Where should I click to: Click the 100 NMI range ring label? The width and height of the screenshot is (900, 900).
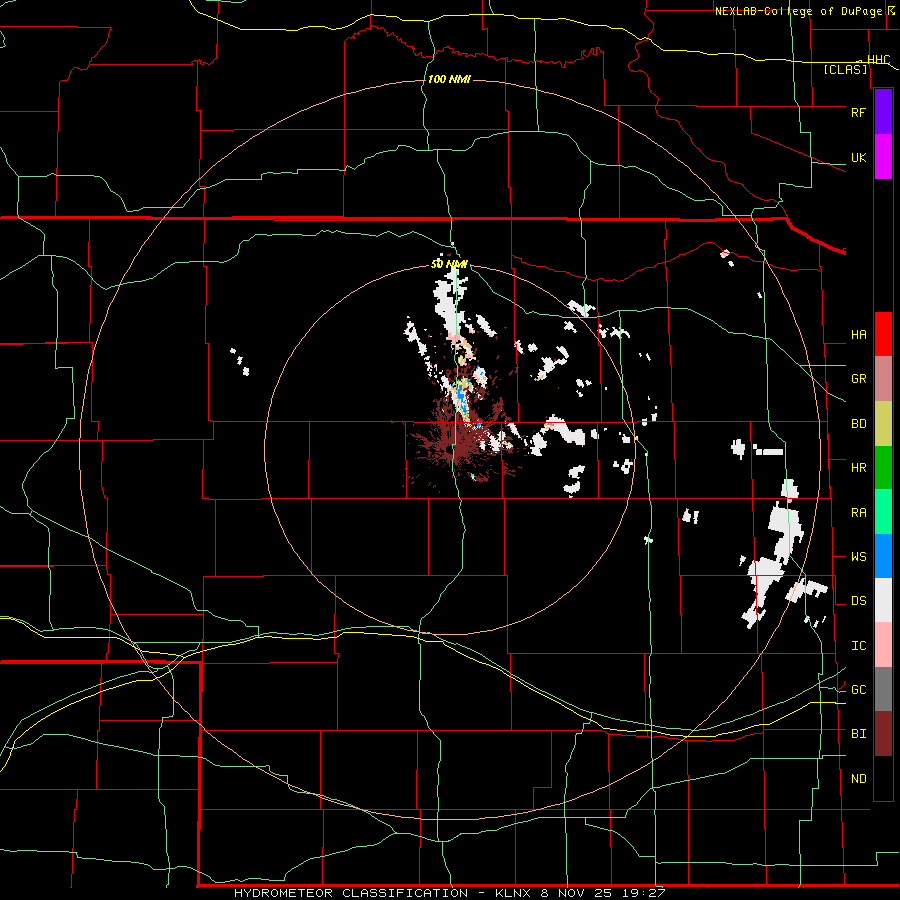tap(449, 79)
